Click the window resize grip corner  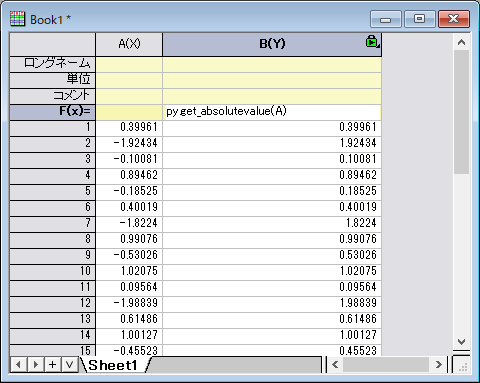coord(462,366)
